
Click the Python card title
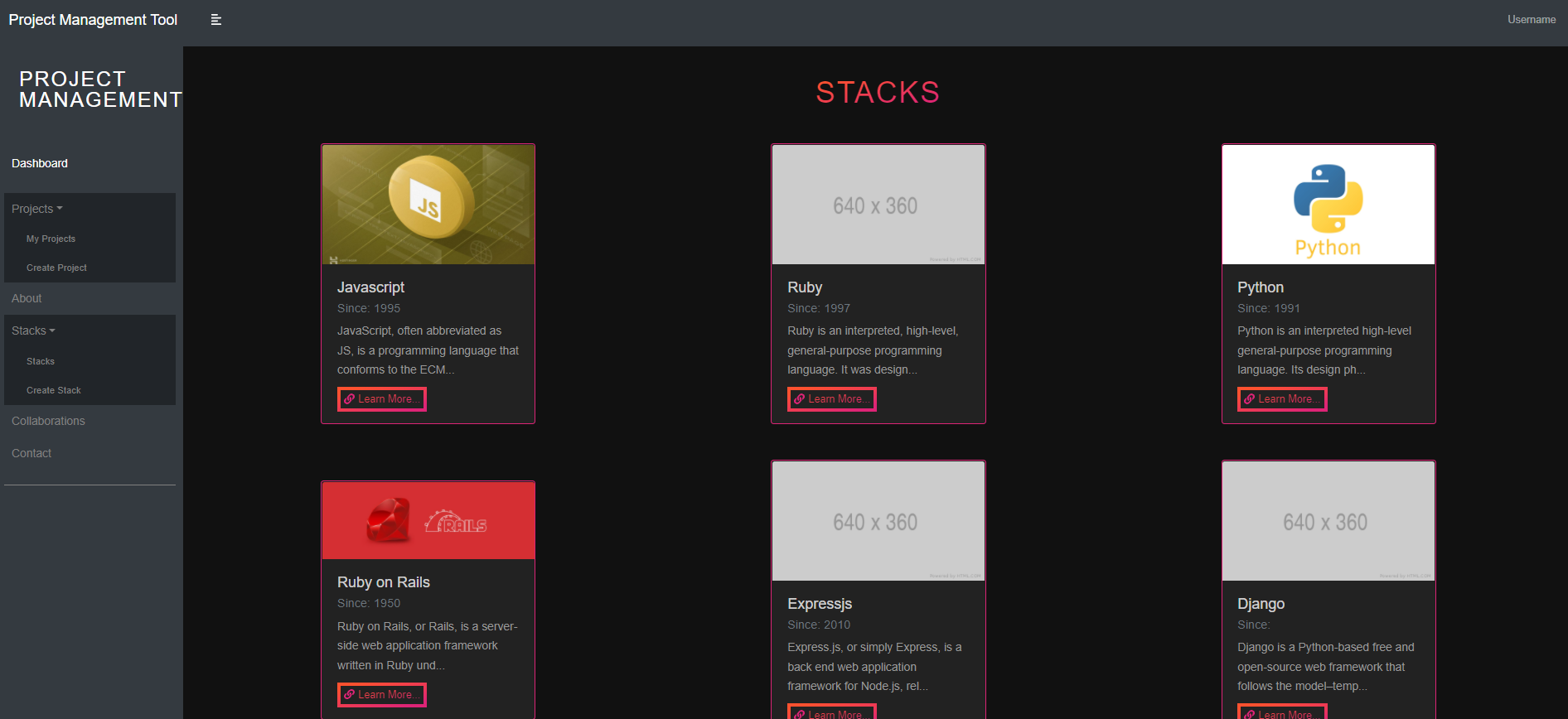1261,287
